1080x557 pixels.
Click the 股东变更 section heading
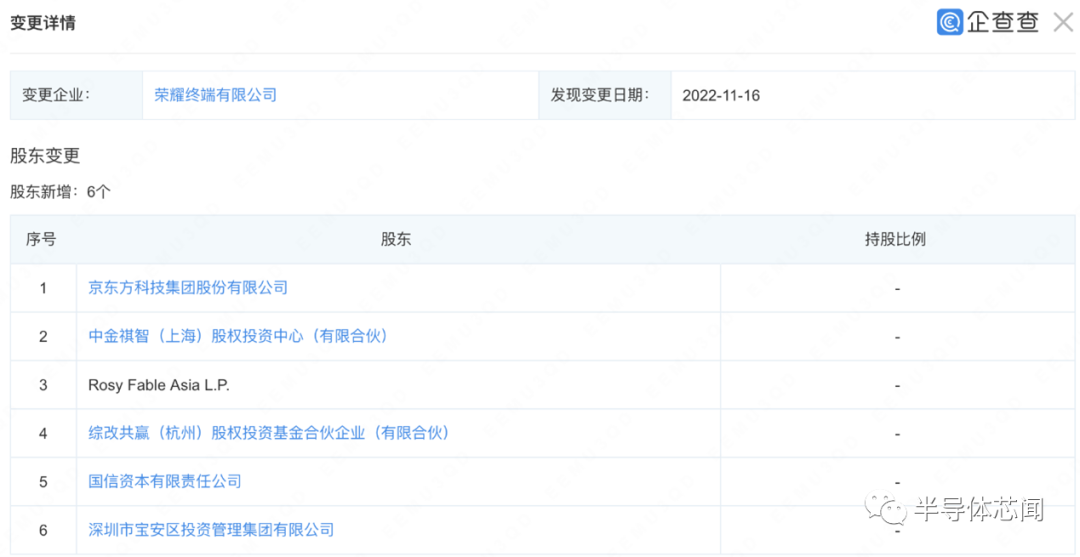[45, 156]
